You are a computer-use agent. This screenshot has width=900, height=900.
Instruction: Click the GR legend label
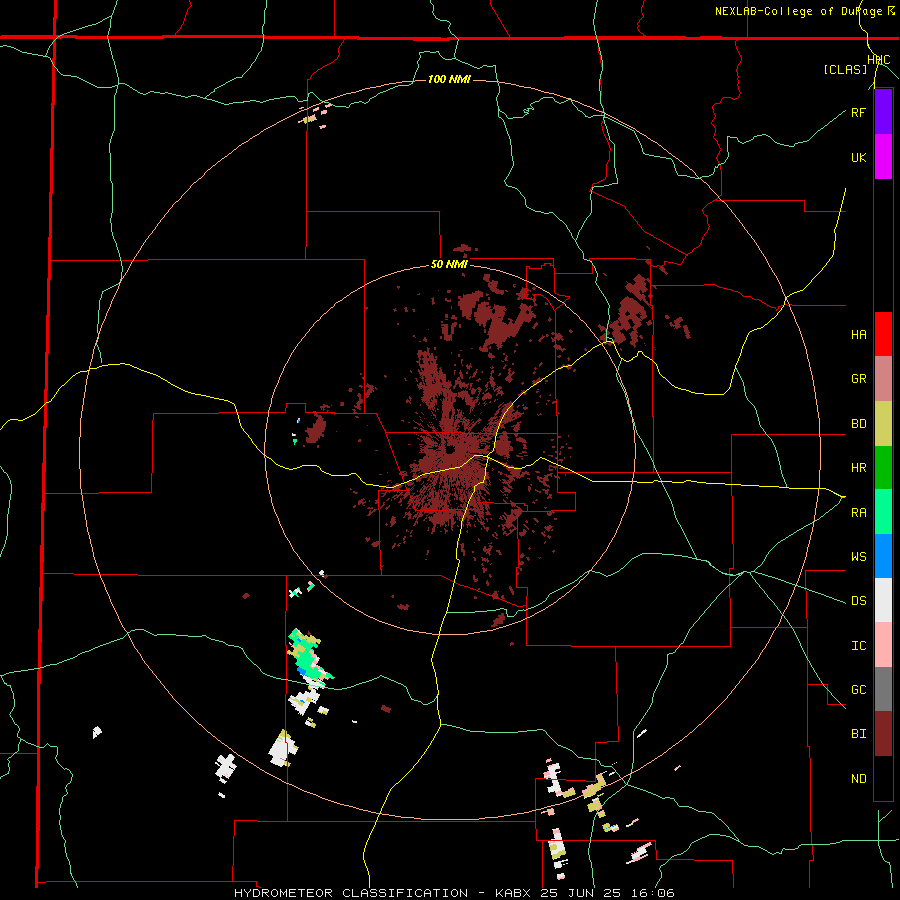[x=858, y=379]
